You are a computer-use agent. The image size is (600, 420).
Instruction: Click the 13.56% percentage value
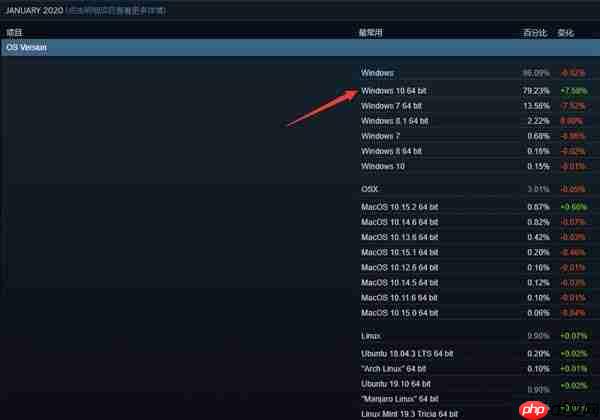pyautogui.click(x=536, y=106)
